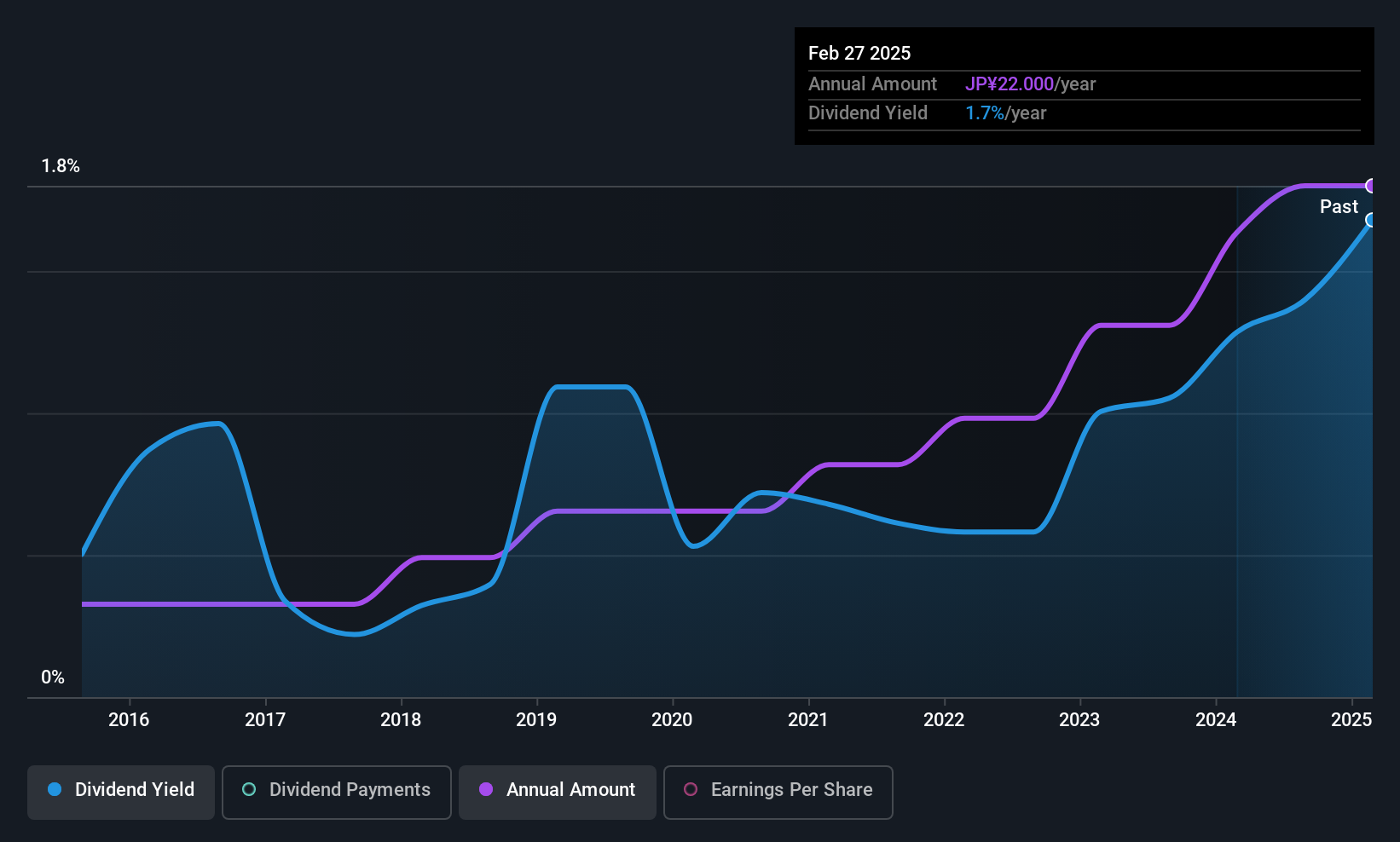Click the 2018 year on the axis
1400x842 pixels.
[401, 720]
